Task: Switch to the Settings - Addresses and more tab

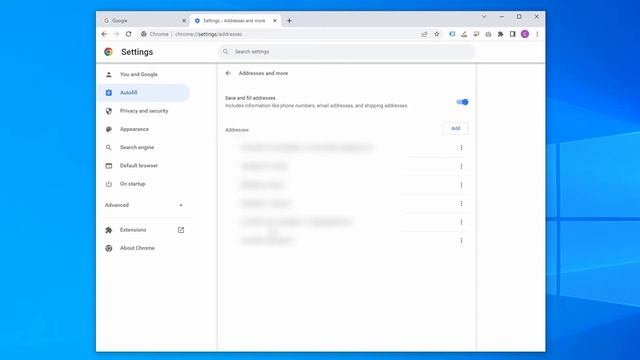Action: pos(236,20)
